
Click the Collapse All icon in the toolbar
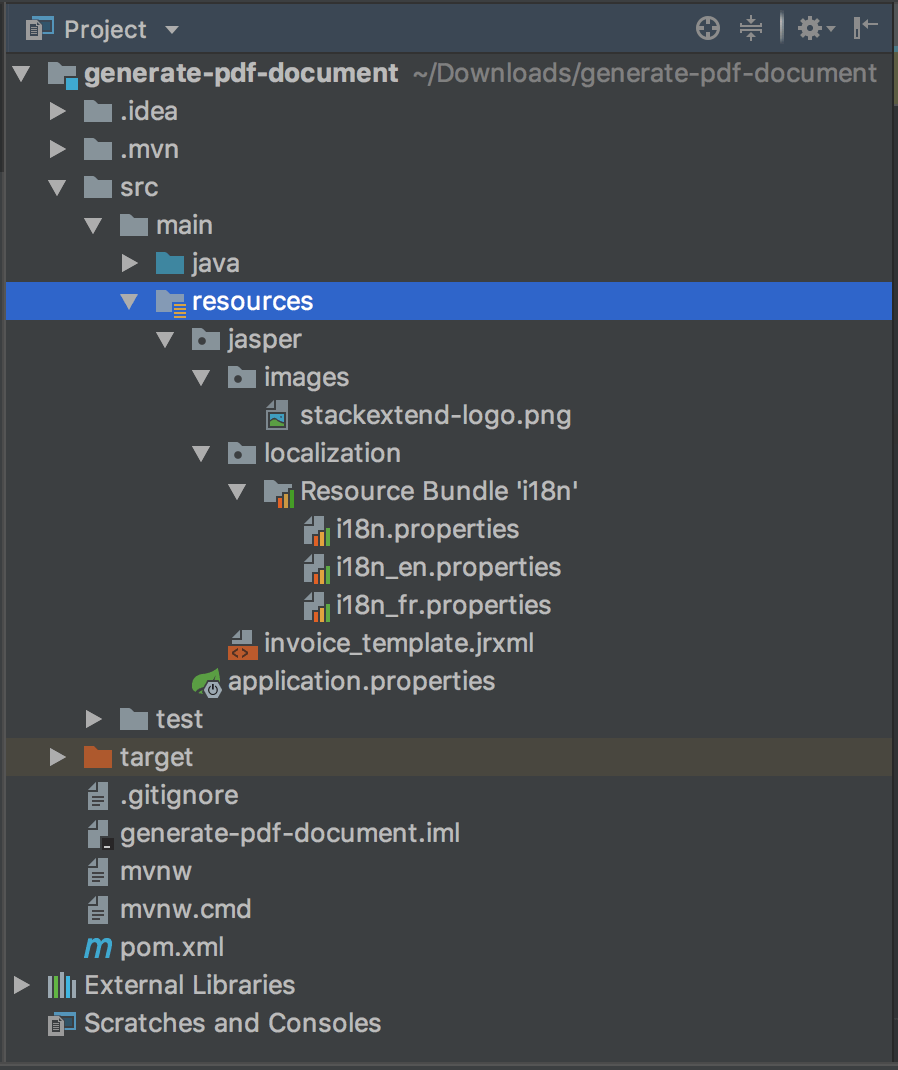750,28
